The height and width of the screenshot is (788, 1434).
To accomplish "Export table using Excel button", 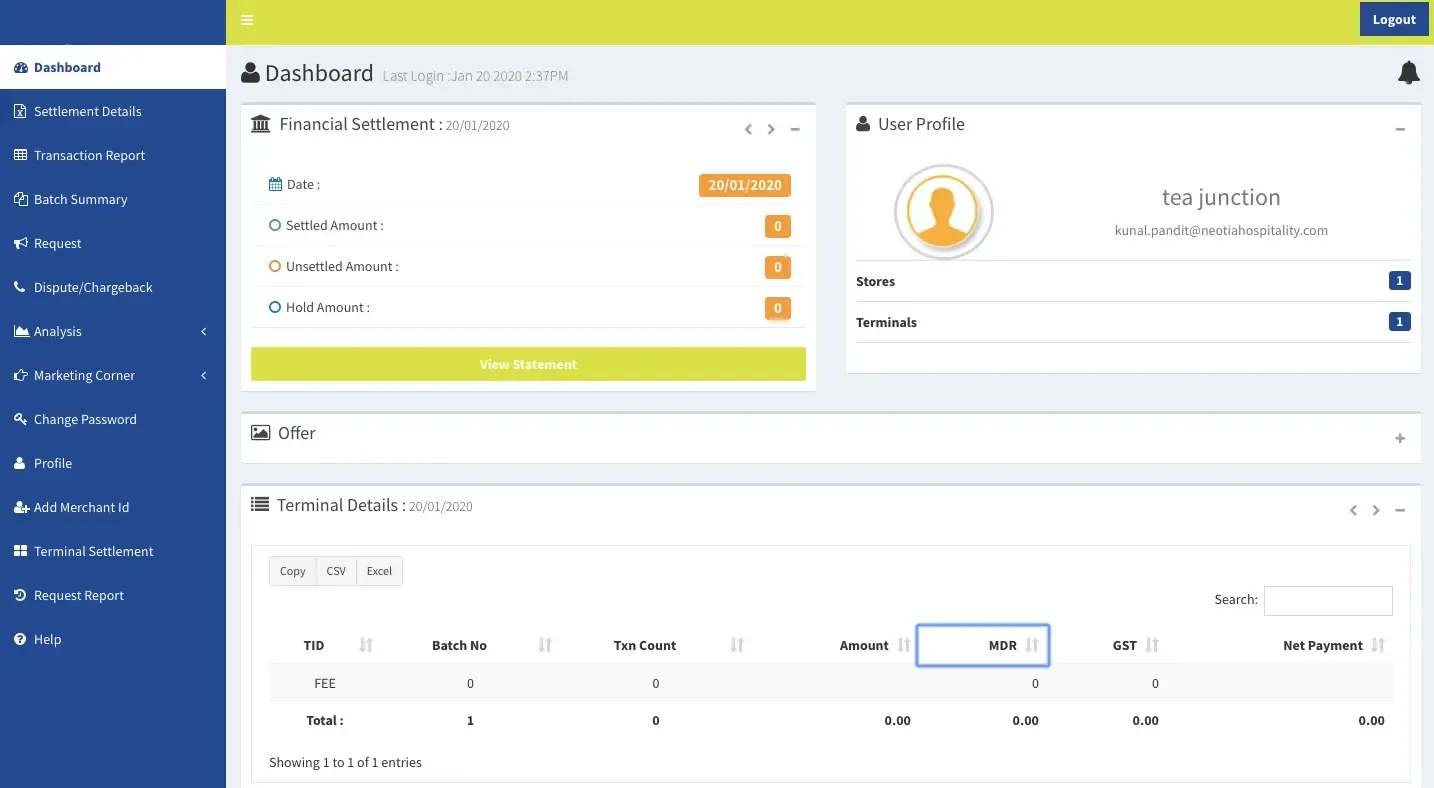I will click(379, 572).
